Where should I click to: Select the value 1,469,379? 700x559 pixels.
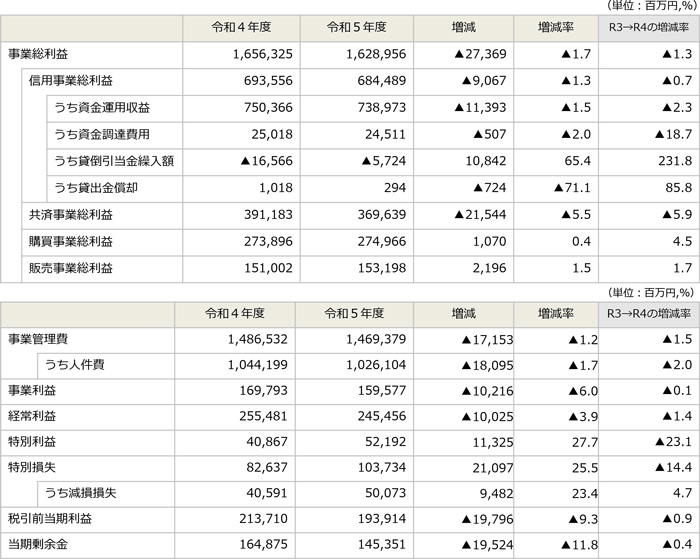click(376, 339)
